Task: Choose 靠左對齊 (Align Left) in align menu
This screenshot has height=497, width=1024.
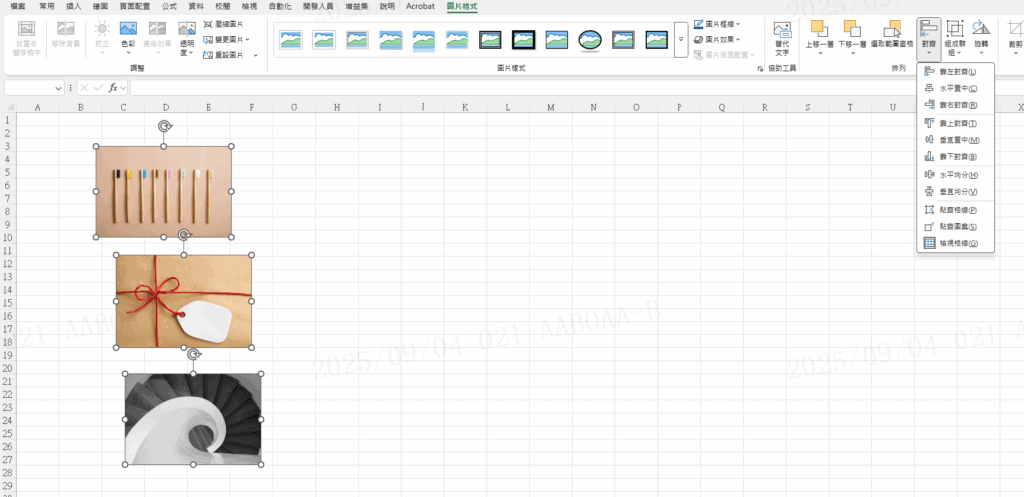Action: tap(955, 71)
